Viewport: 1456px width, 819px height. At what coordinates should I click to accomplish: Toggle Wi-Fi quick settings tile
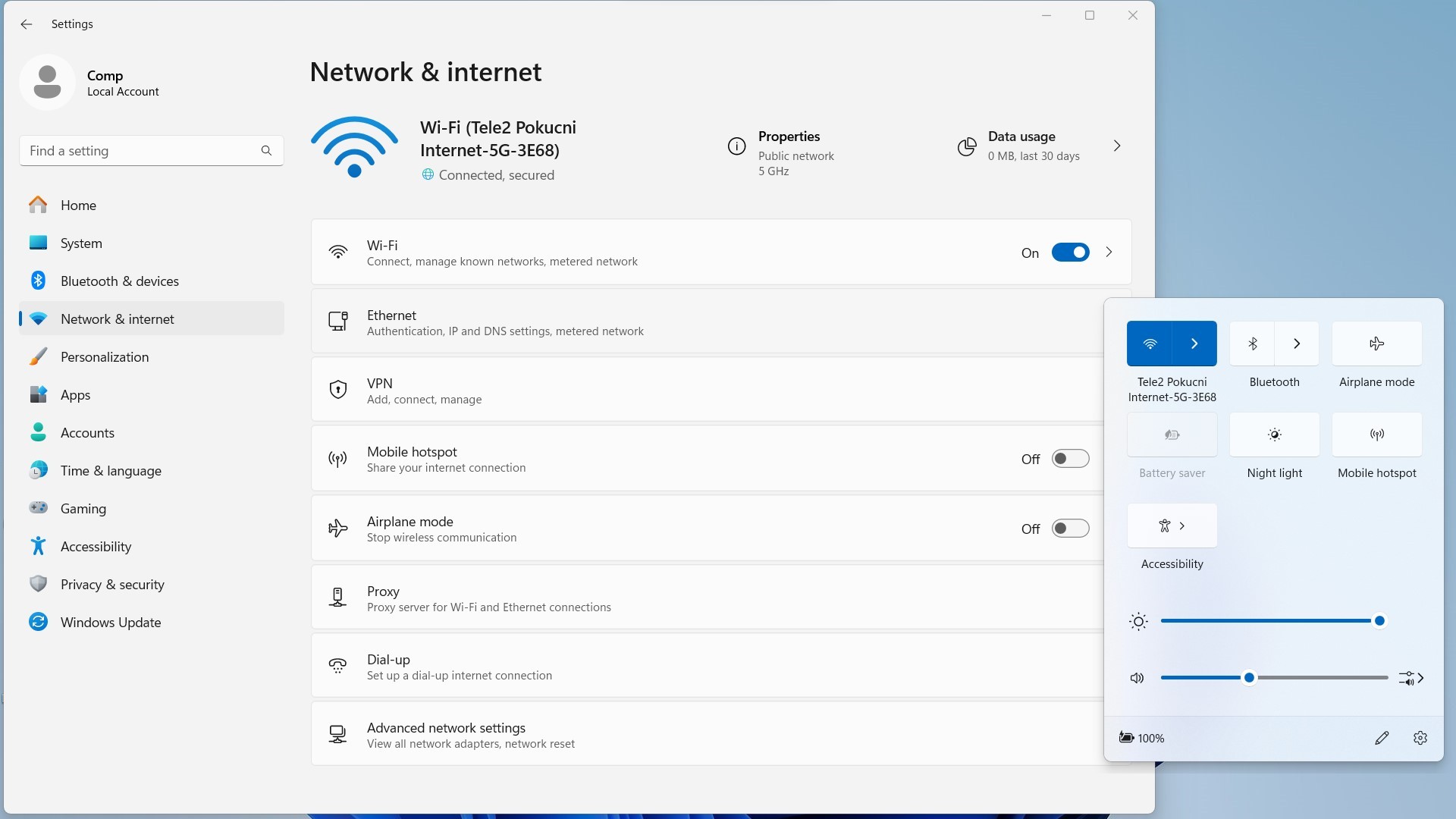click(1150, 344)
